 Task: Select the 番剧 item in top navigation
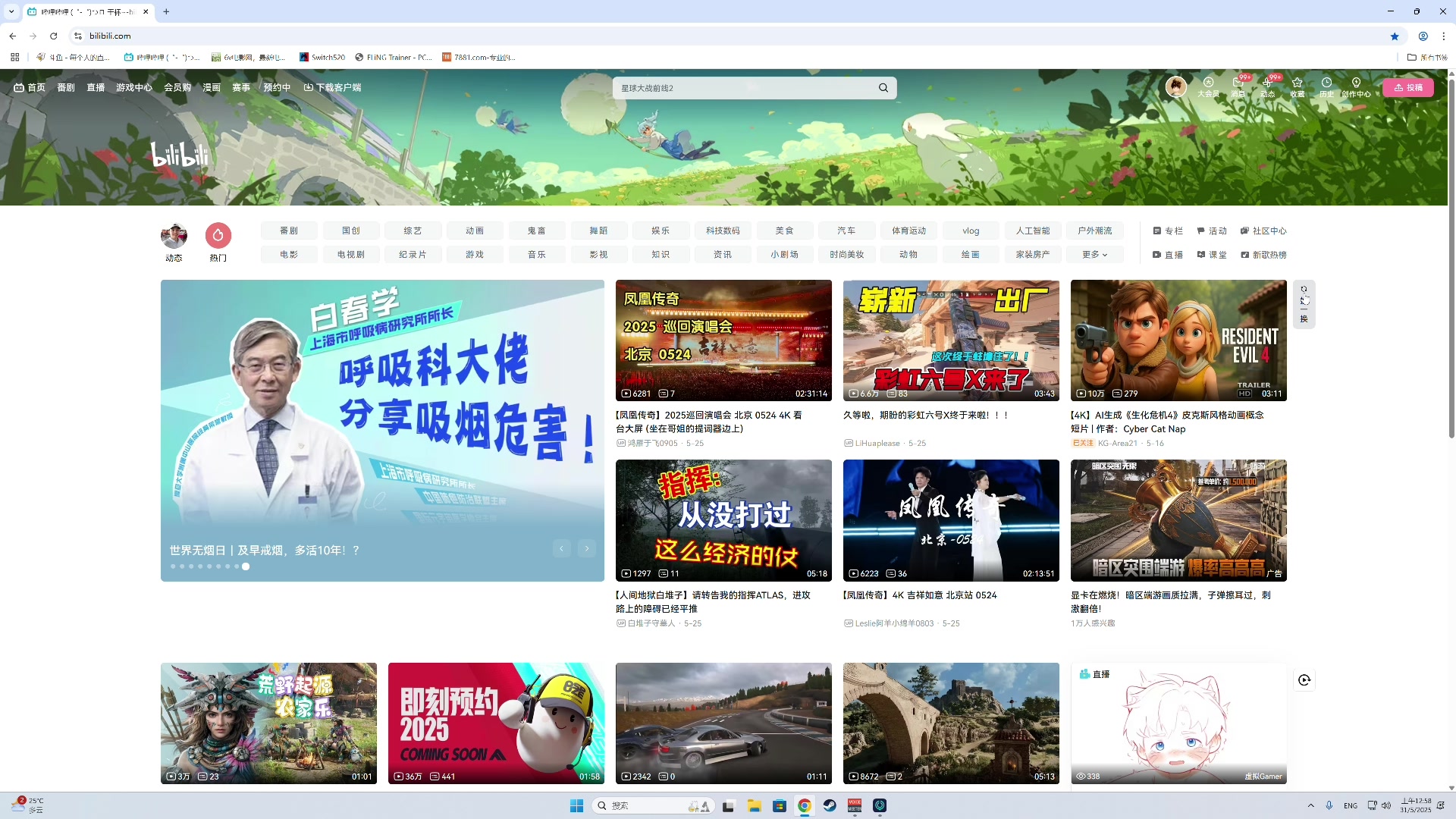66,88
